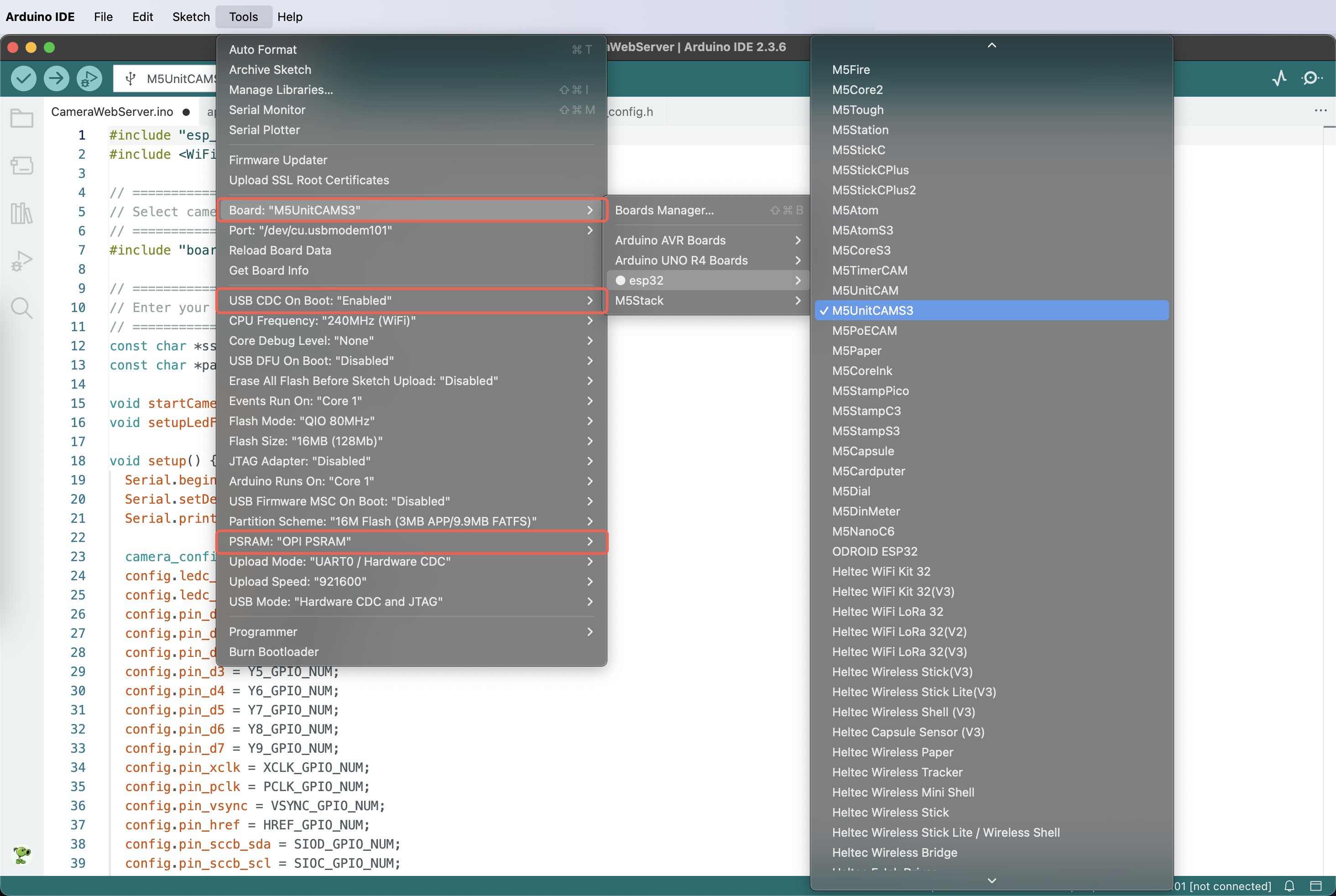This screenshot has width=1336, height=896.
Task: Select the M5CoreS3 board
Action: click(992, 250)
